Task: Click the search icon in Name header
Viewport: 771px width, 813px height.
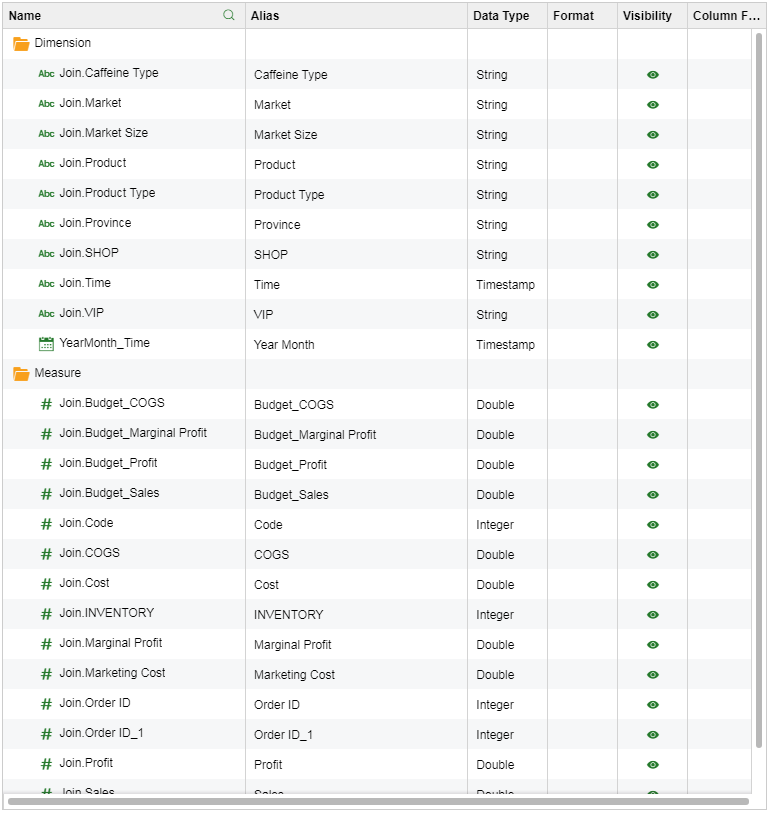Action: [x=229, y=15]
